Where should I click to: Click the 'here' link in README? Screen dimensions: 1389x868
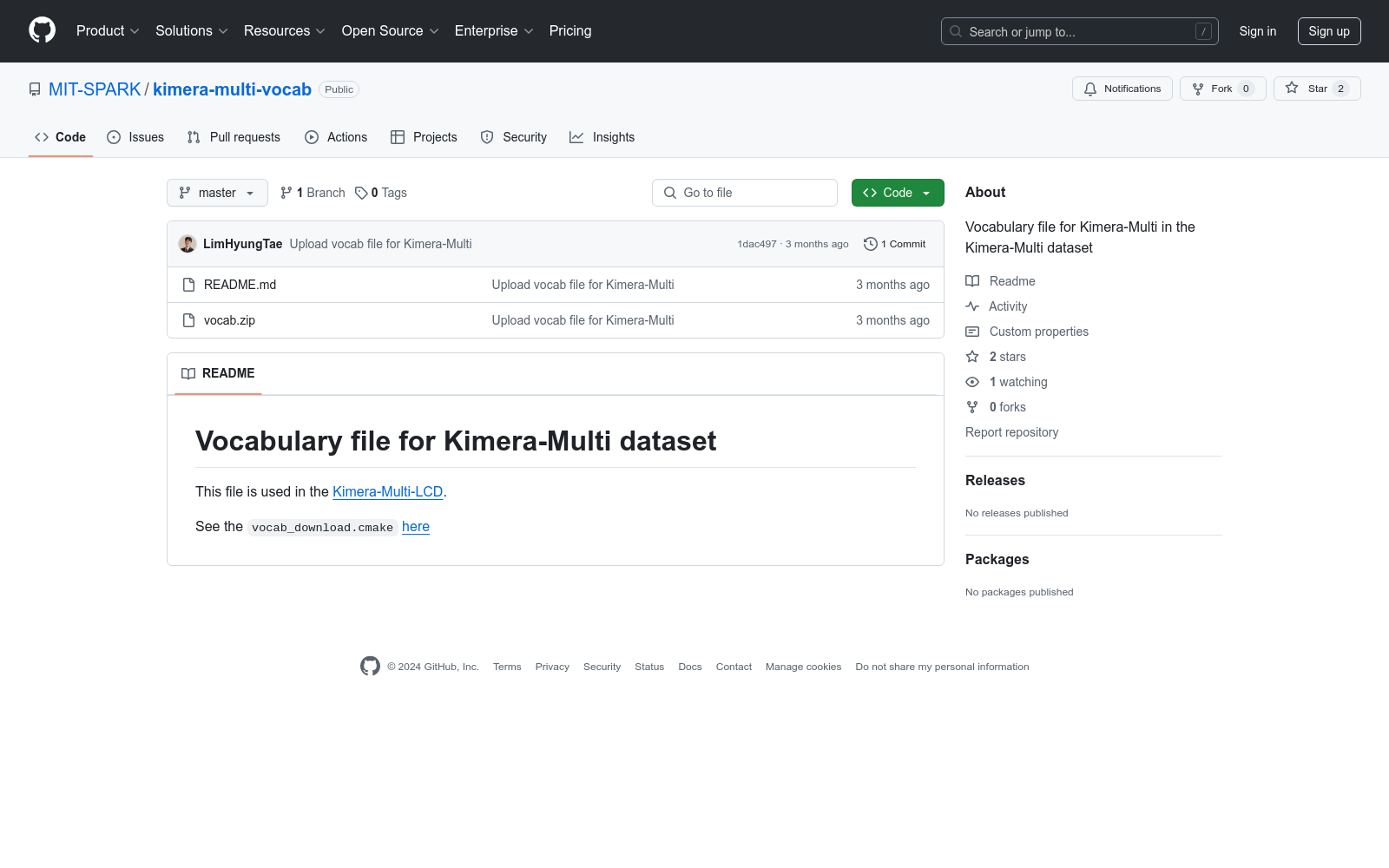pos(416,527)
